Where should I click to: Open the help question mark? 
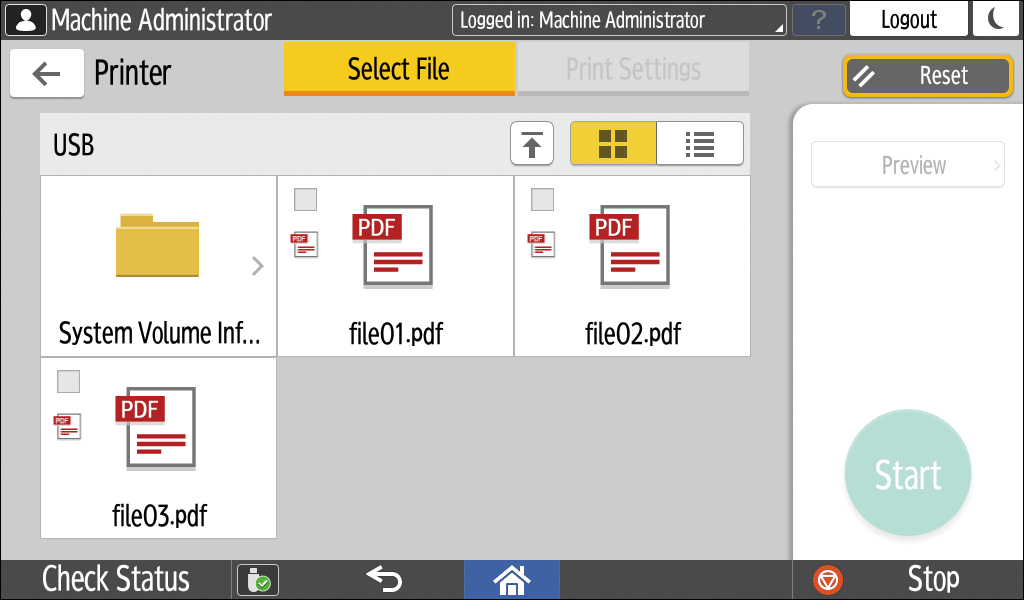click(x=819, y=19)
